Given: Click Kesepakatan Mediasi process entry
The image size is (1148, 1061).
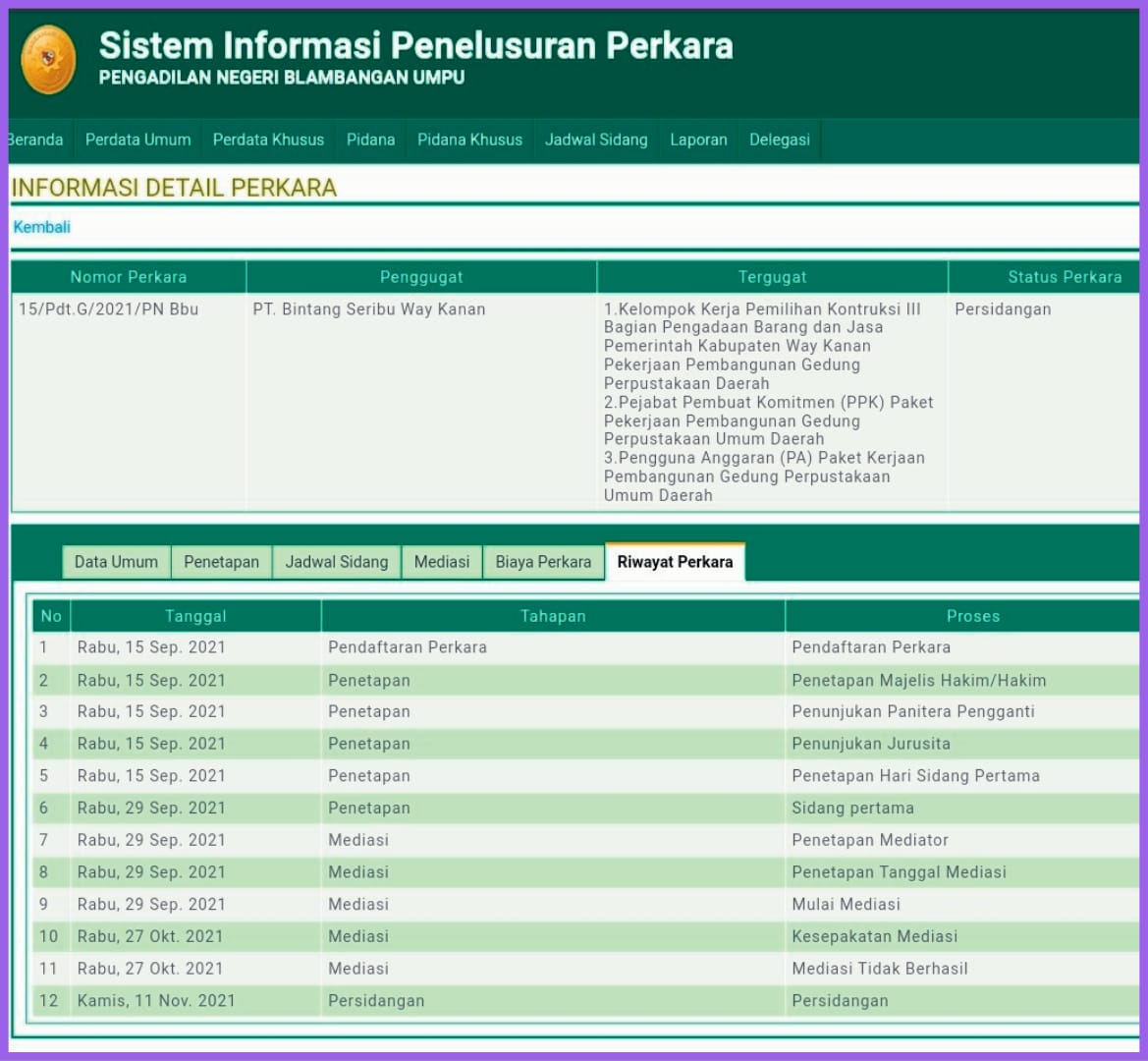Looking at the screenshot, I should tap(874, 936).
